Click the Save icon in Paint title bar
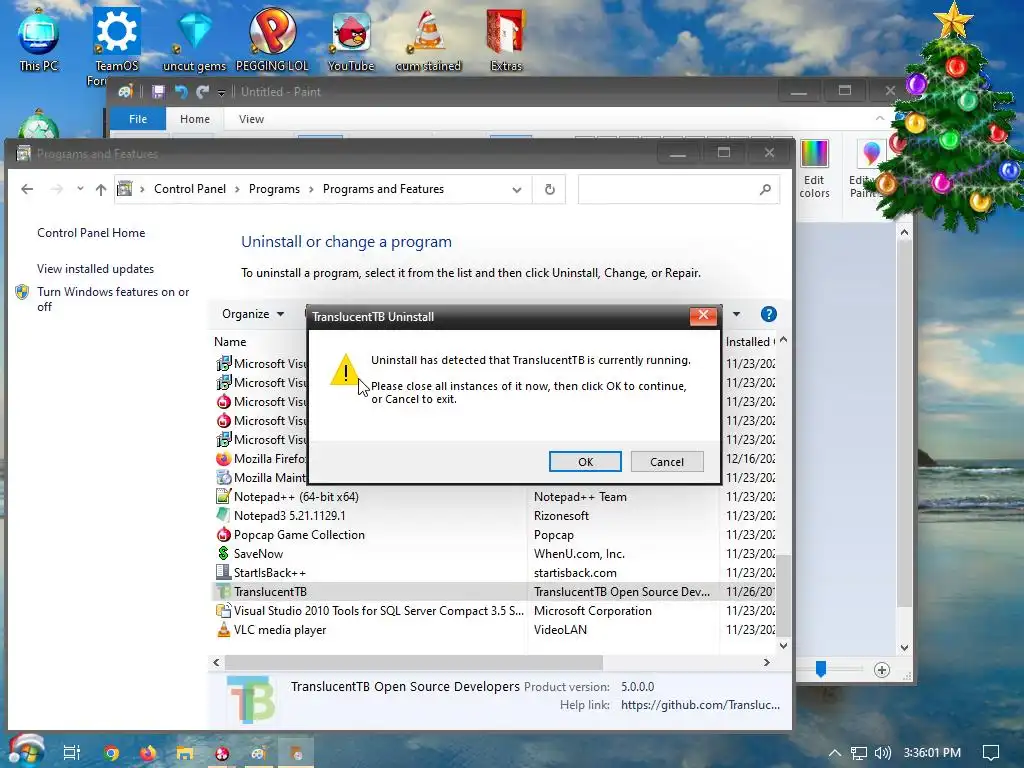 tap(158, 92)
